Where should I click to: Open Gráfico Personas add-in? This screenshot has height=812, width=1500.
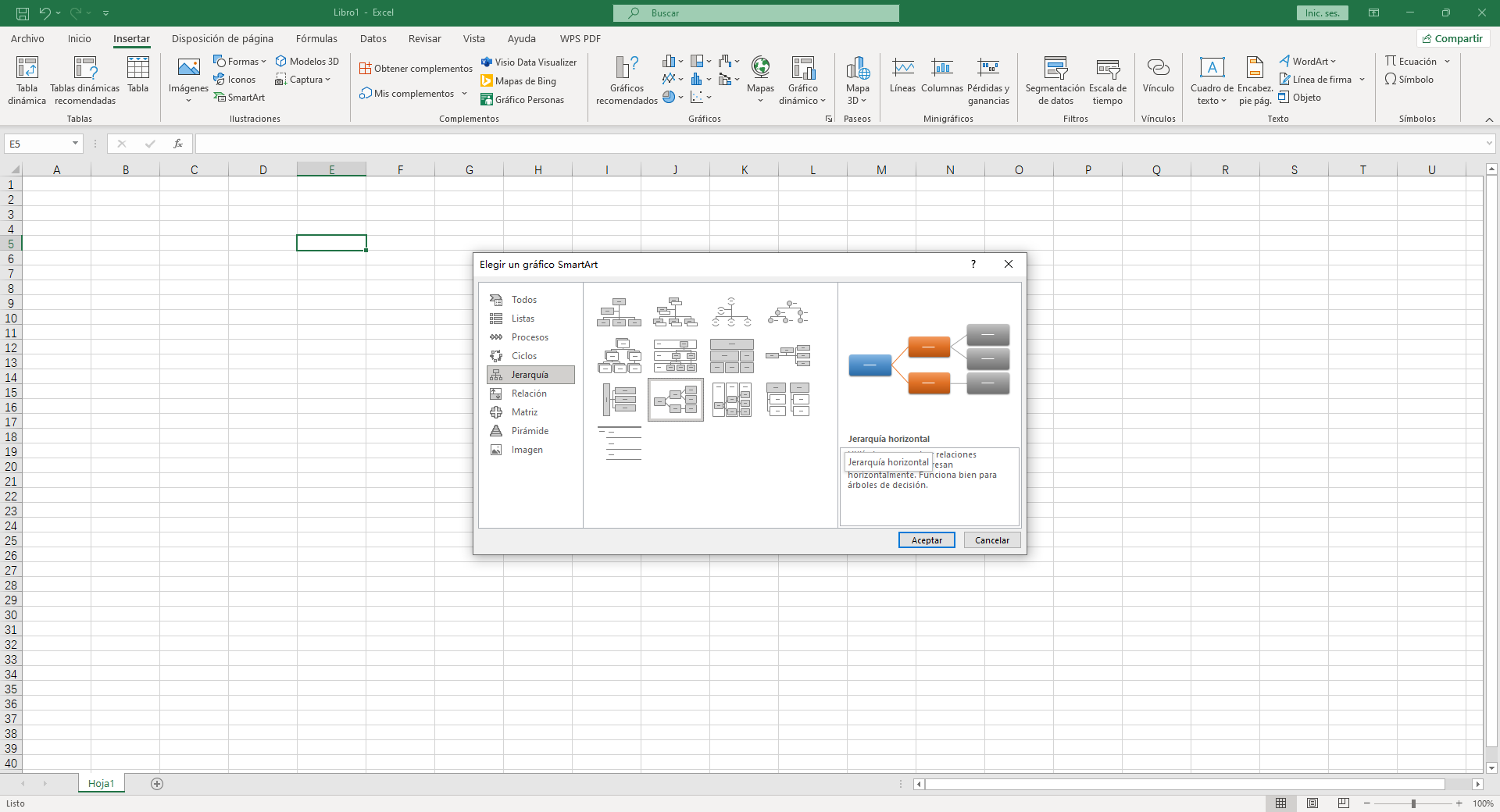(x=523, y=100)
